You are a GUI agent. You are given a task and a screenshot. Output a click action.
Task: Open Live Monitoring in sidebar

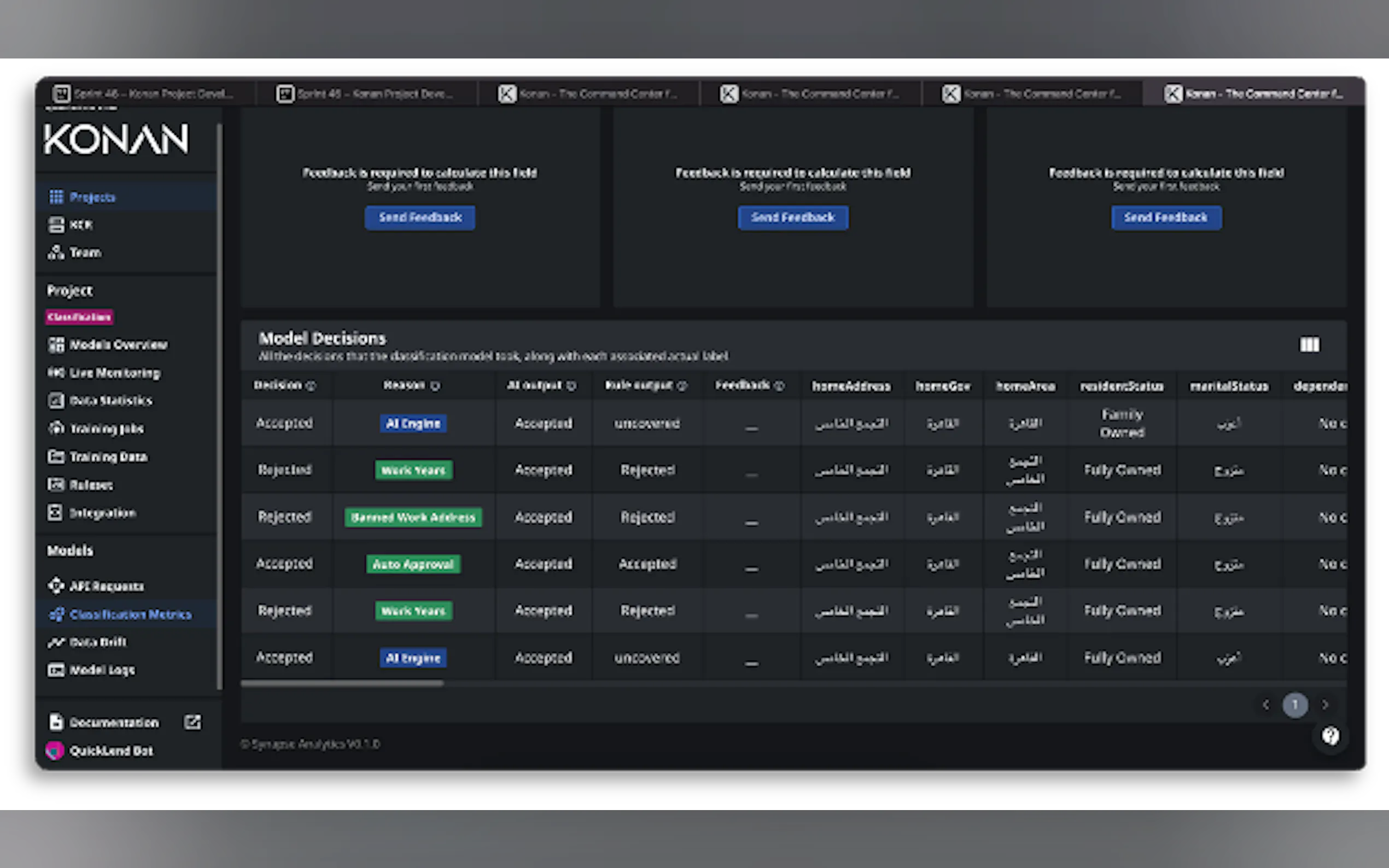coord(114,373)
